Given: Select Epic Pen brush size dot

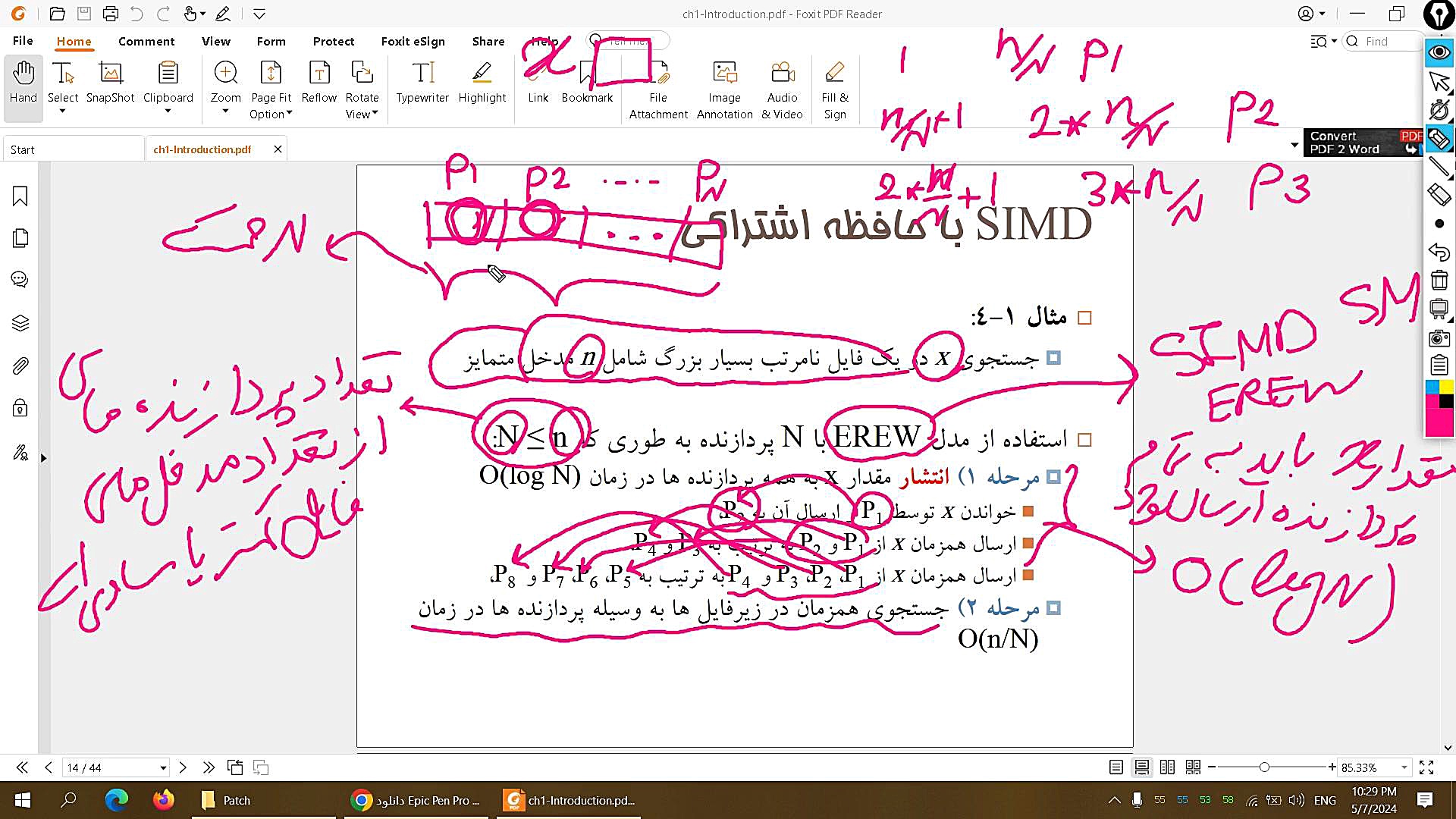Looking at the screenshot, I should tap(1439, 224).
